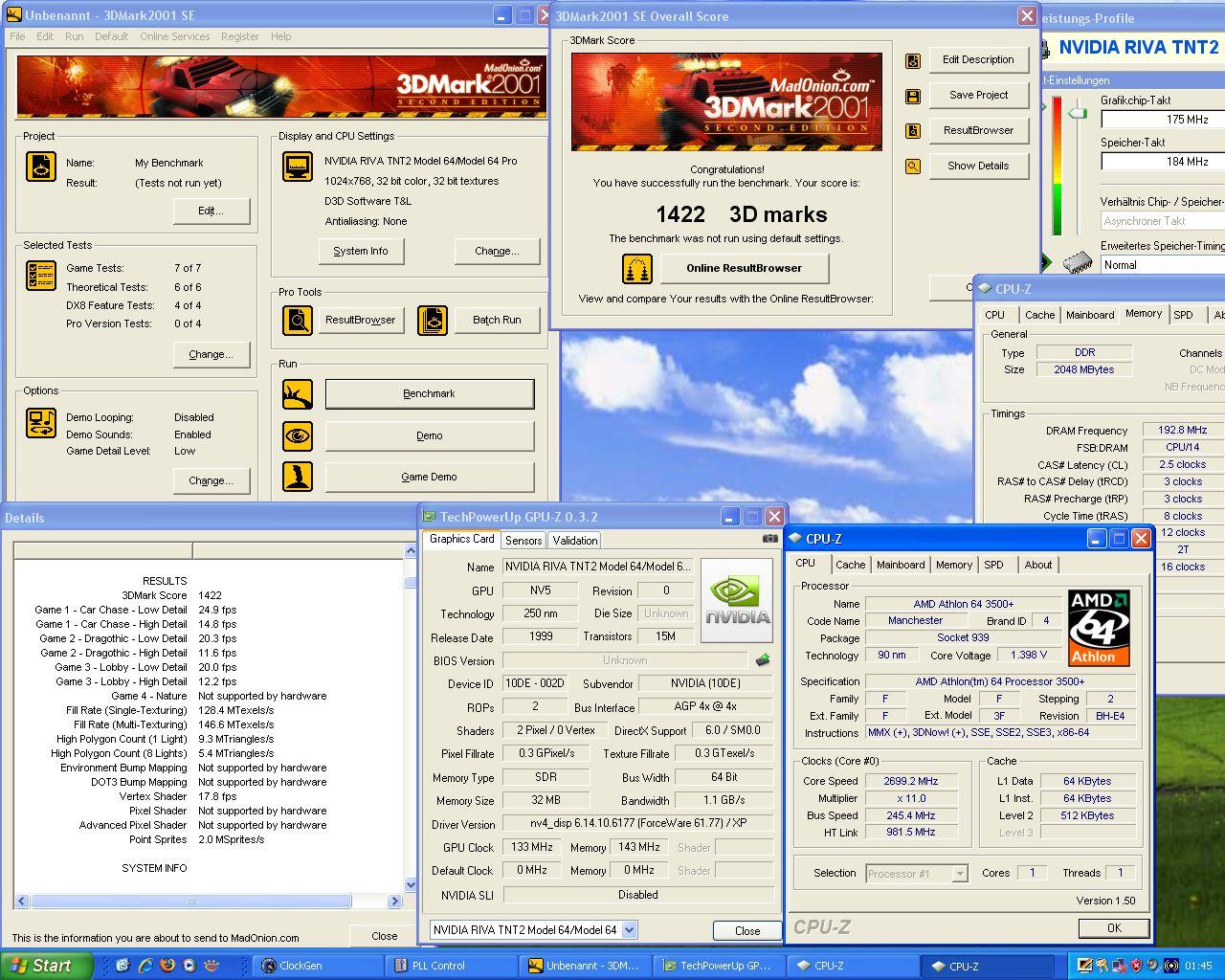Image resolution: width=1225 pixels, height=980 pixels.
Task: Open the Asynchroner Takt dropdown
Action: [x=1163, y=221]
